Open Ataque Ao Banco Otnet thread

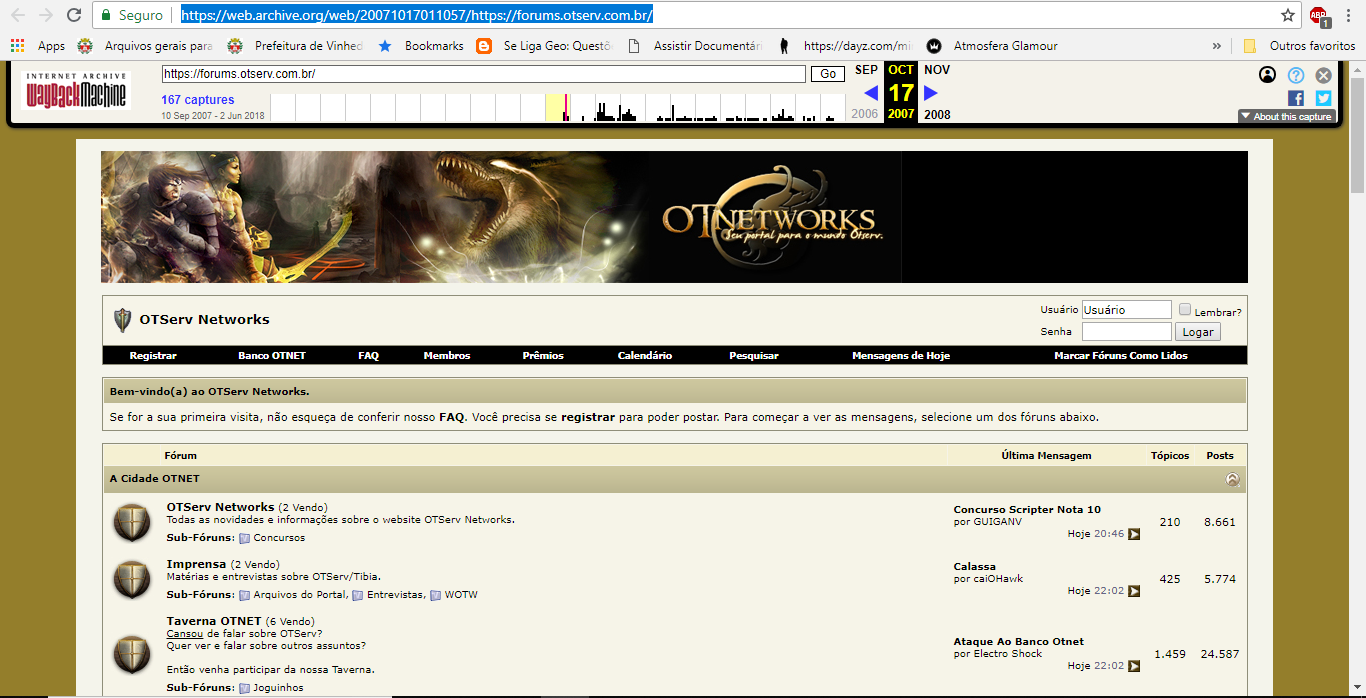1018,642
